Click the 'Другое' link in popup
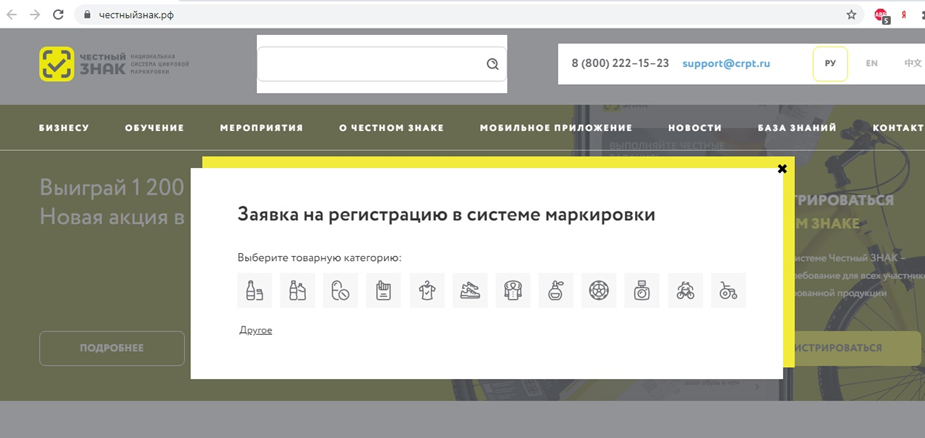925x438 pixels. tap(255, 330)
